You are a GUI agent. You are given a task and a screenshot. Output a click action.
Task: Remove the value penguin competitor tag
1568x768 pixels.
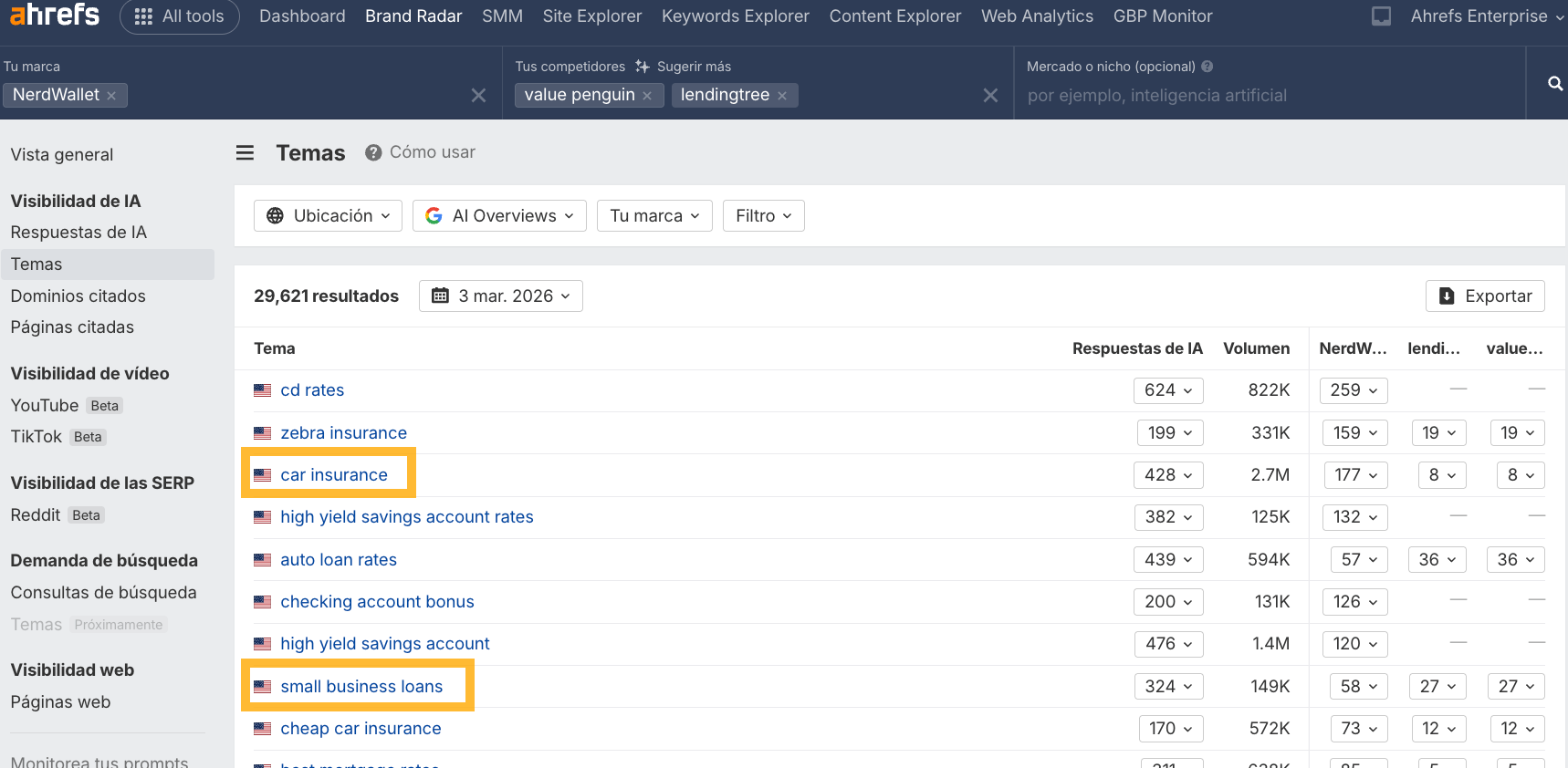[x=647, y=96]
